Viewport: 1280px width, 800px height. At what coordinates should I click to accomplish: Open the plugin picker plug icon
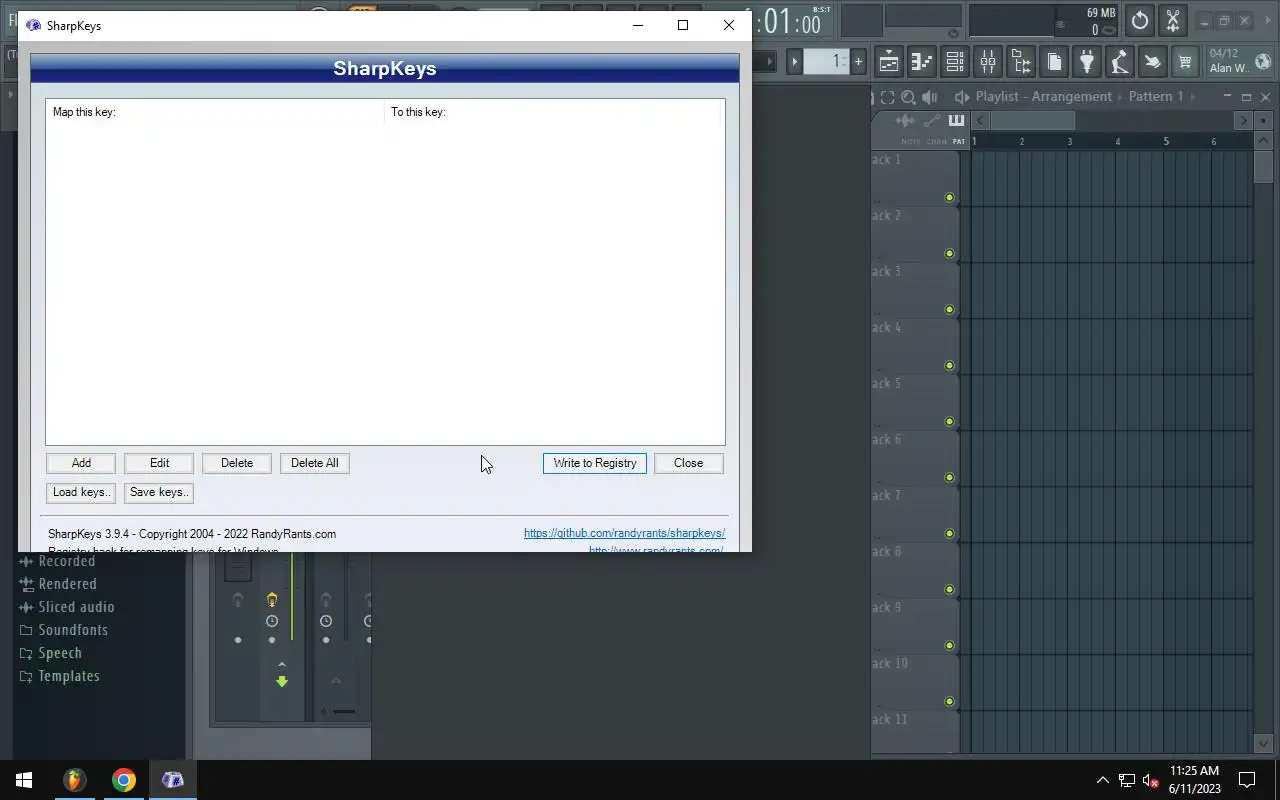(1087, 62)
